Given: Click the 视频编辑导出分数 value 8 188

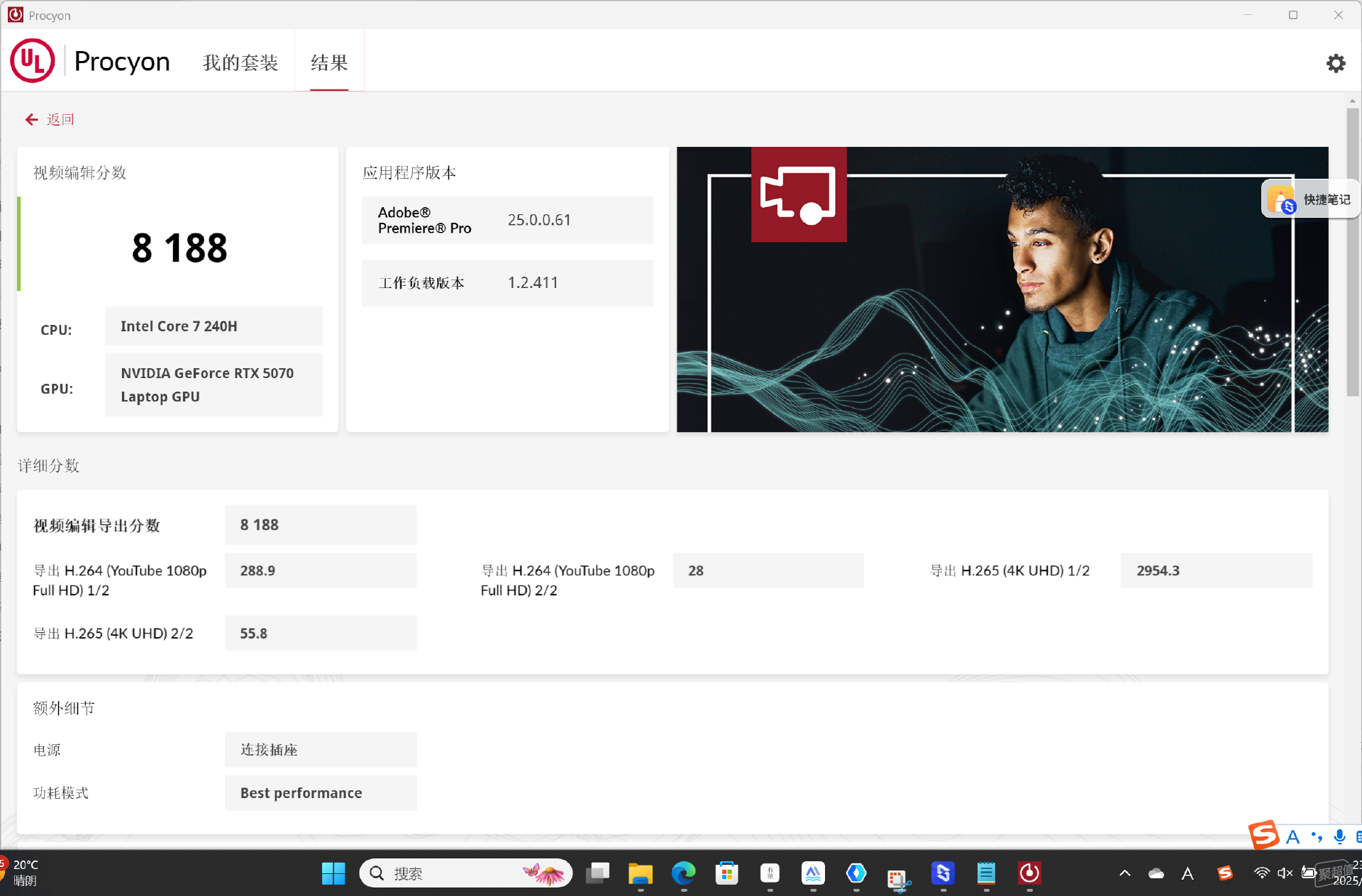Looking at the screenshot, I should 321,525.
